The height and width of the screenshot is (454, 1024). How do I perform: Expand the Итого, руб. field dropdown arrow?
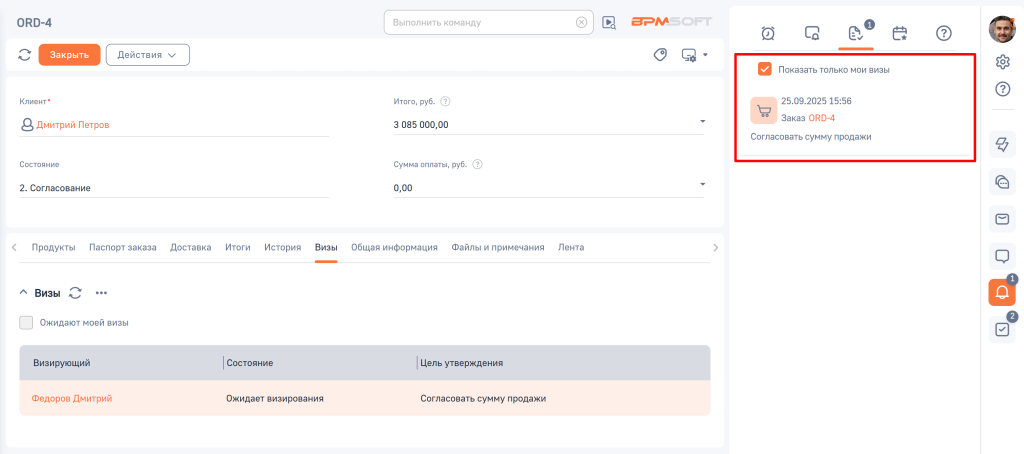(702, 122)
